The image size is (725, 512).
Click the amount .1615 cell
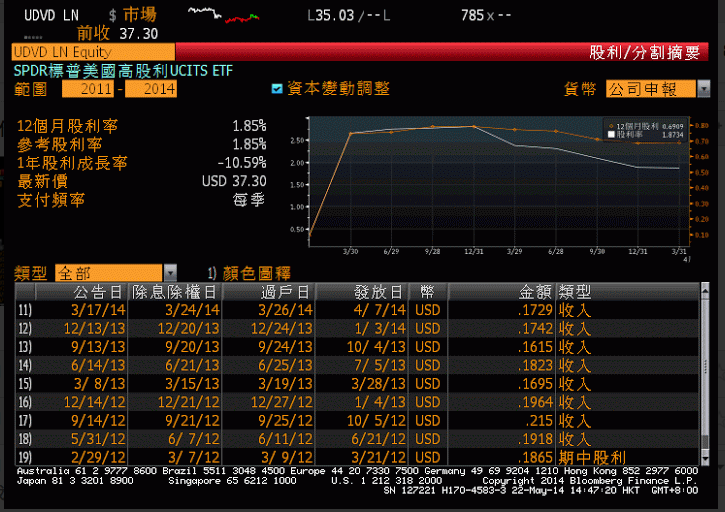(535, 347)
